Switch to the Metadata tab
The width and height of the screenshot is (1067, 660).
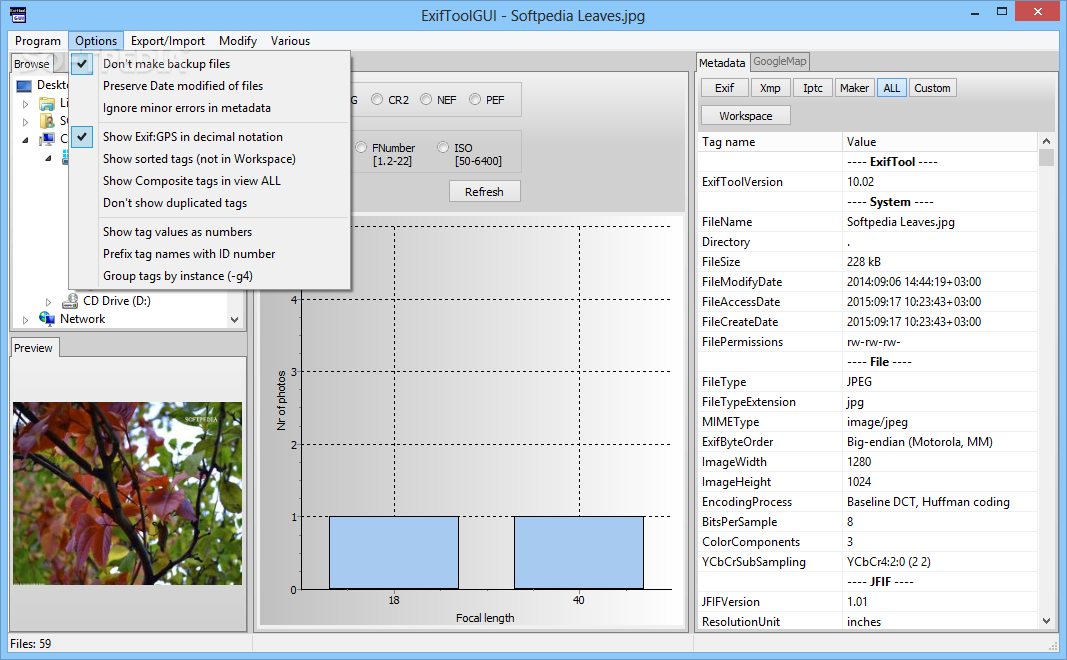[722, 63]
